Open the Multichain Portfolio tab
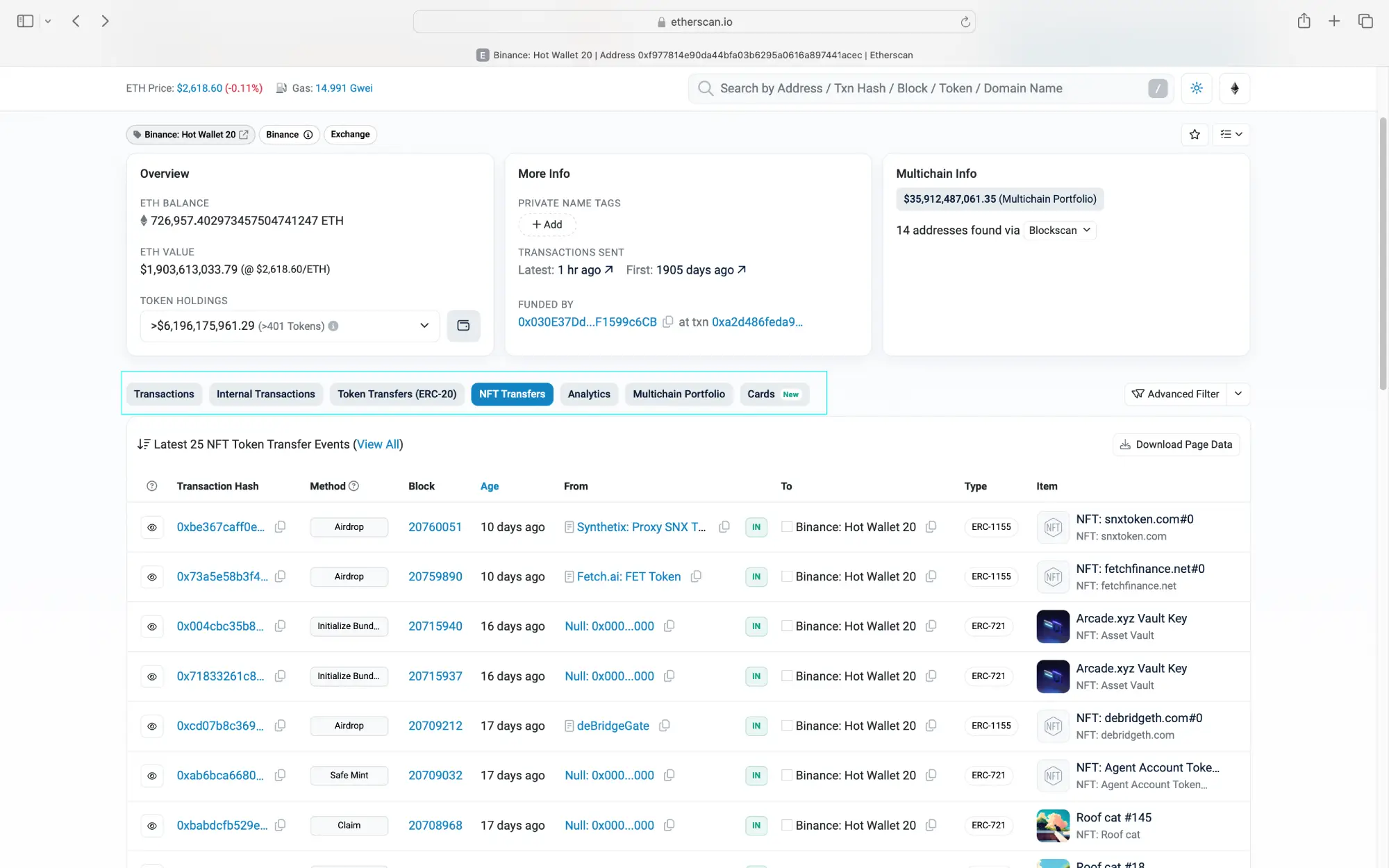 click(679, 394)
